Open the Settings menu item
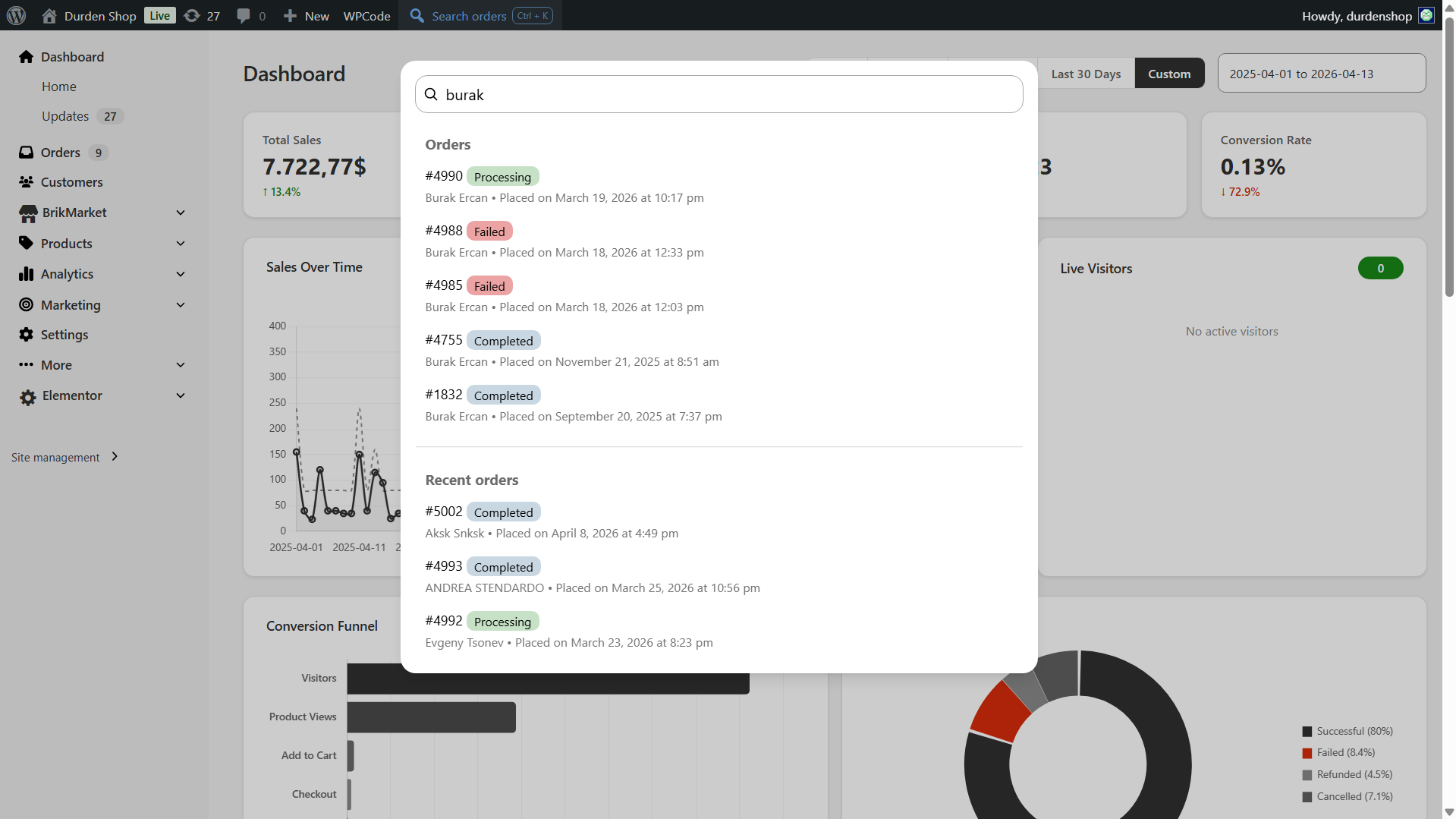 coord(64,335)
